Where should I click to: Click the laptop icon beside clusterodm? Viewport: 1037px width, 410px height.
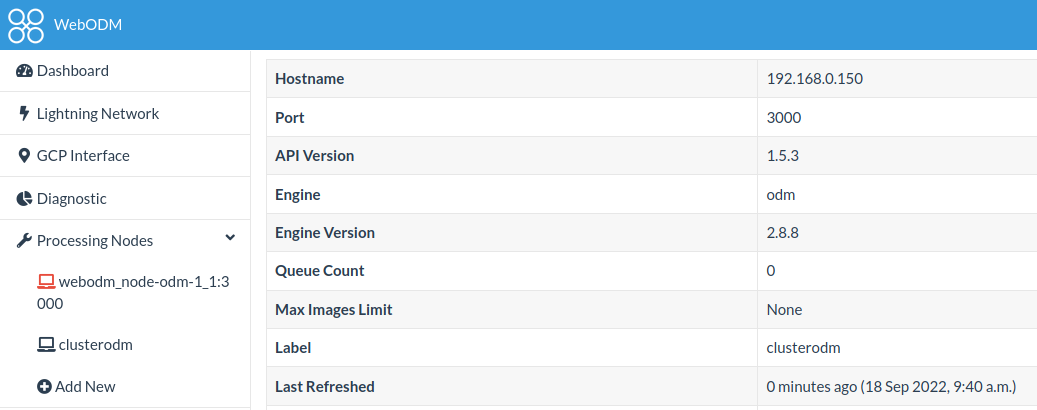coord(46,345)
